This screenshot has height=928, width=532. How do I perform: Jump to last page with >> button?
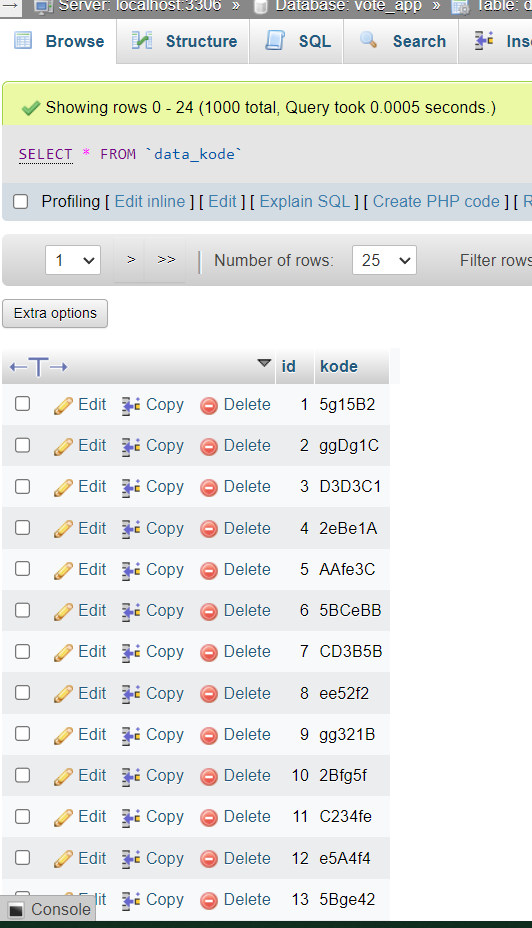(166, 260)
